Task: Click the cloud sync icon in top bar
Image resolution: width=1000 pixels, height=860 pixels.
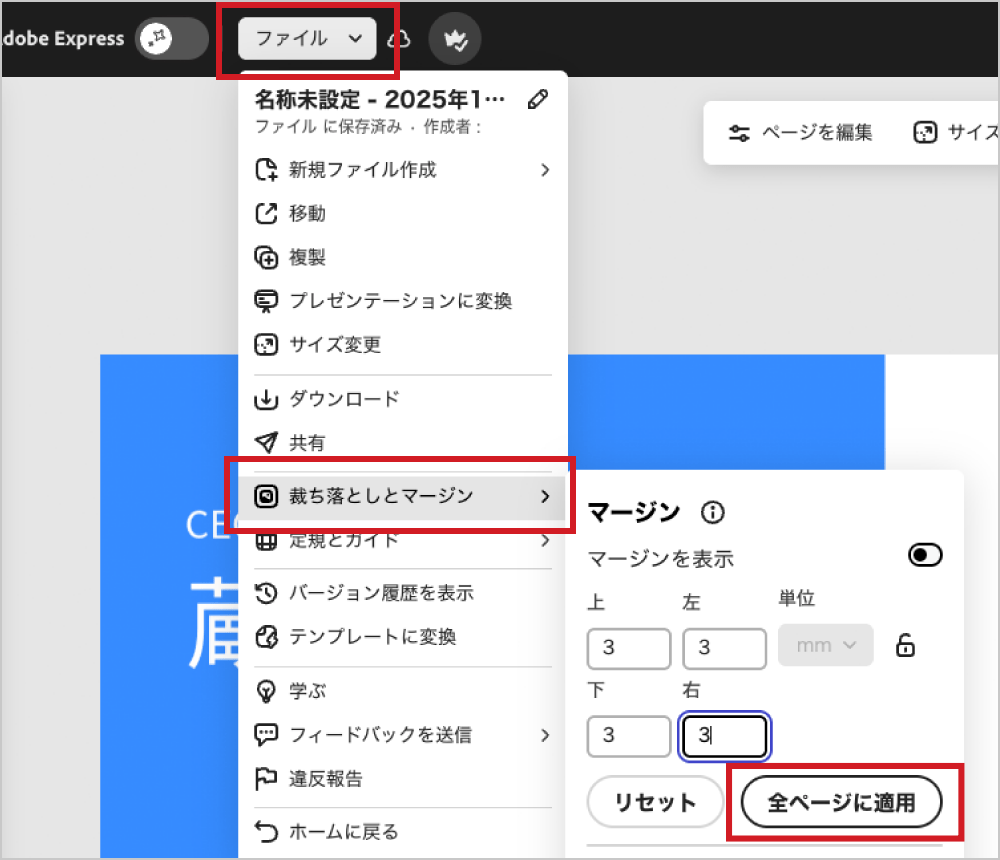Action: 400,37
